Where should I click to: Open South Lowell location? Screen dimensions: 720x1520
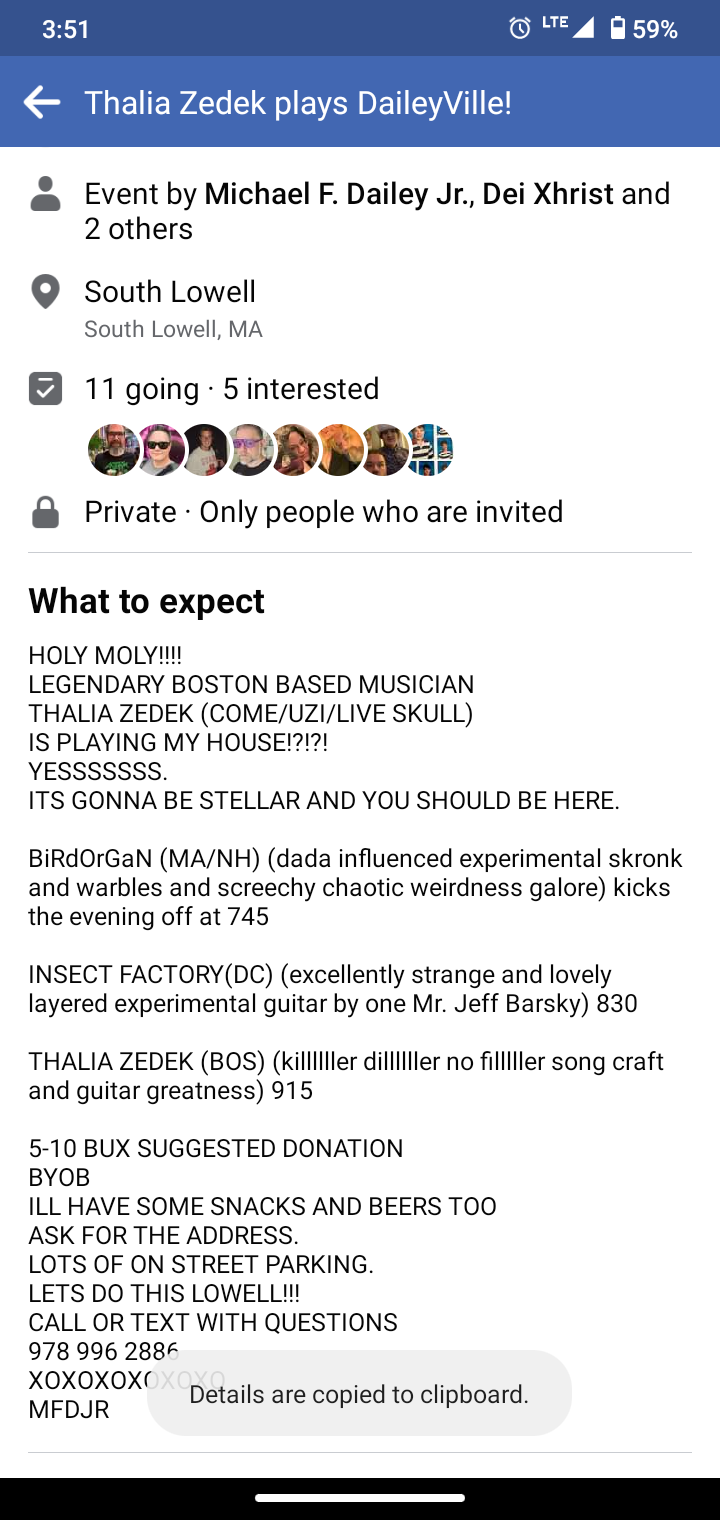[x=170, y=292]
